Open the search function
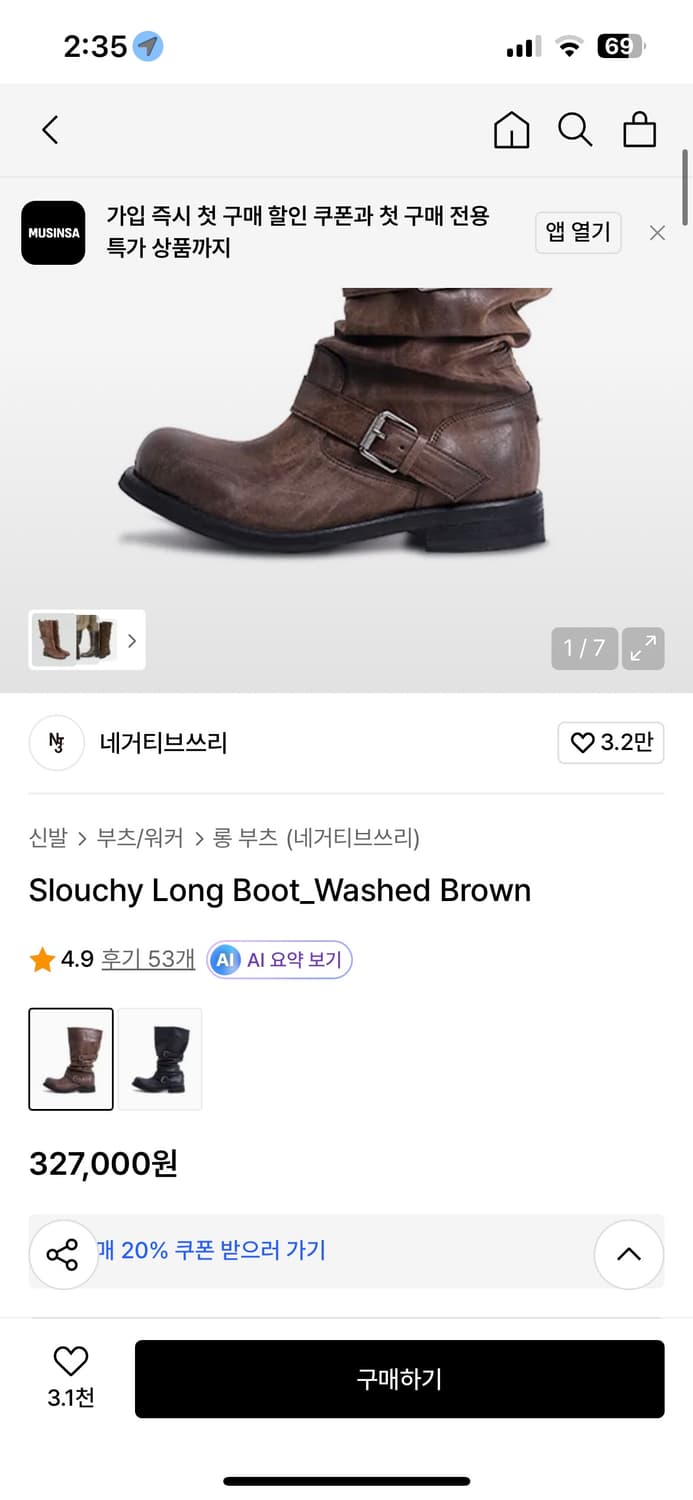The width and height of the screenshot is (693, 1500). (575, 130)
